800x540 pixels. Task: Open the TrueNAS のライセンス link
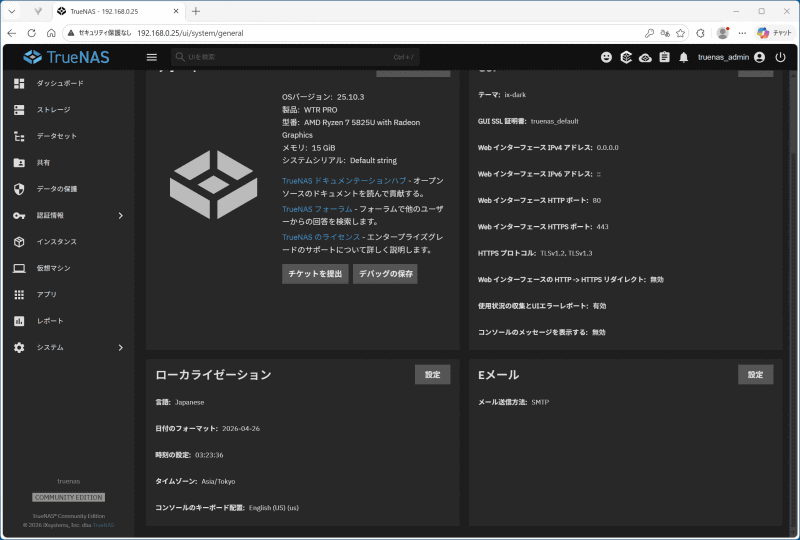[x=321, y=237]
